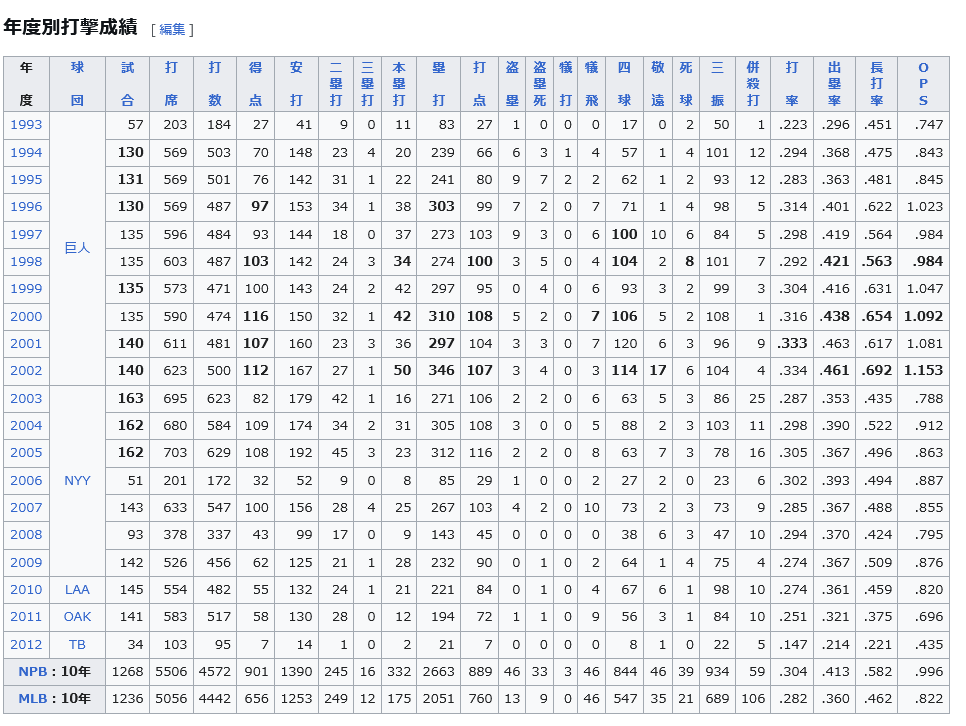Open the TB team link
The width and height of the screenshot is (966, 726).
(77, 645)
